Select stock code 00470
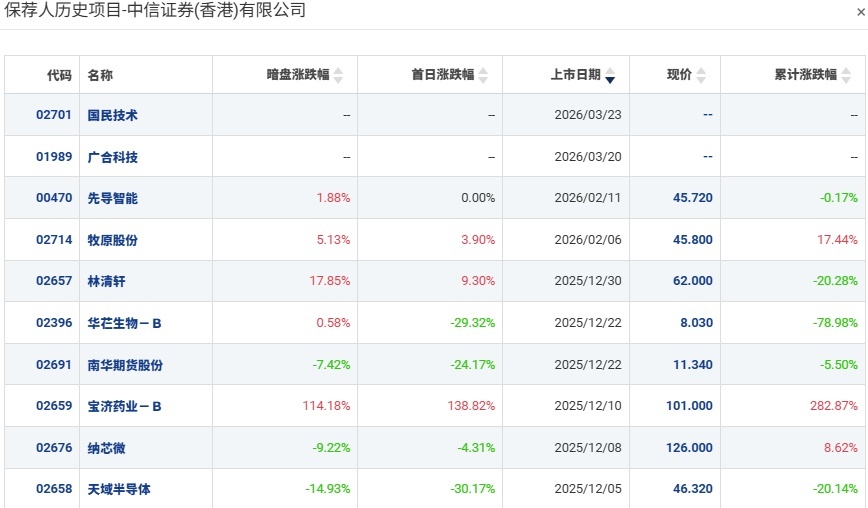The height and width of the screenshot is (508, 868). click(54, 198)
